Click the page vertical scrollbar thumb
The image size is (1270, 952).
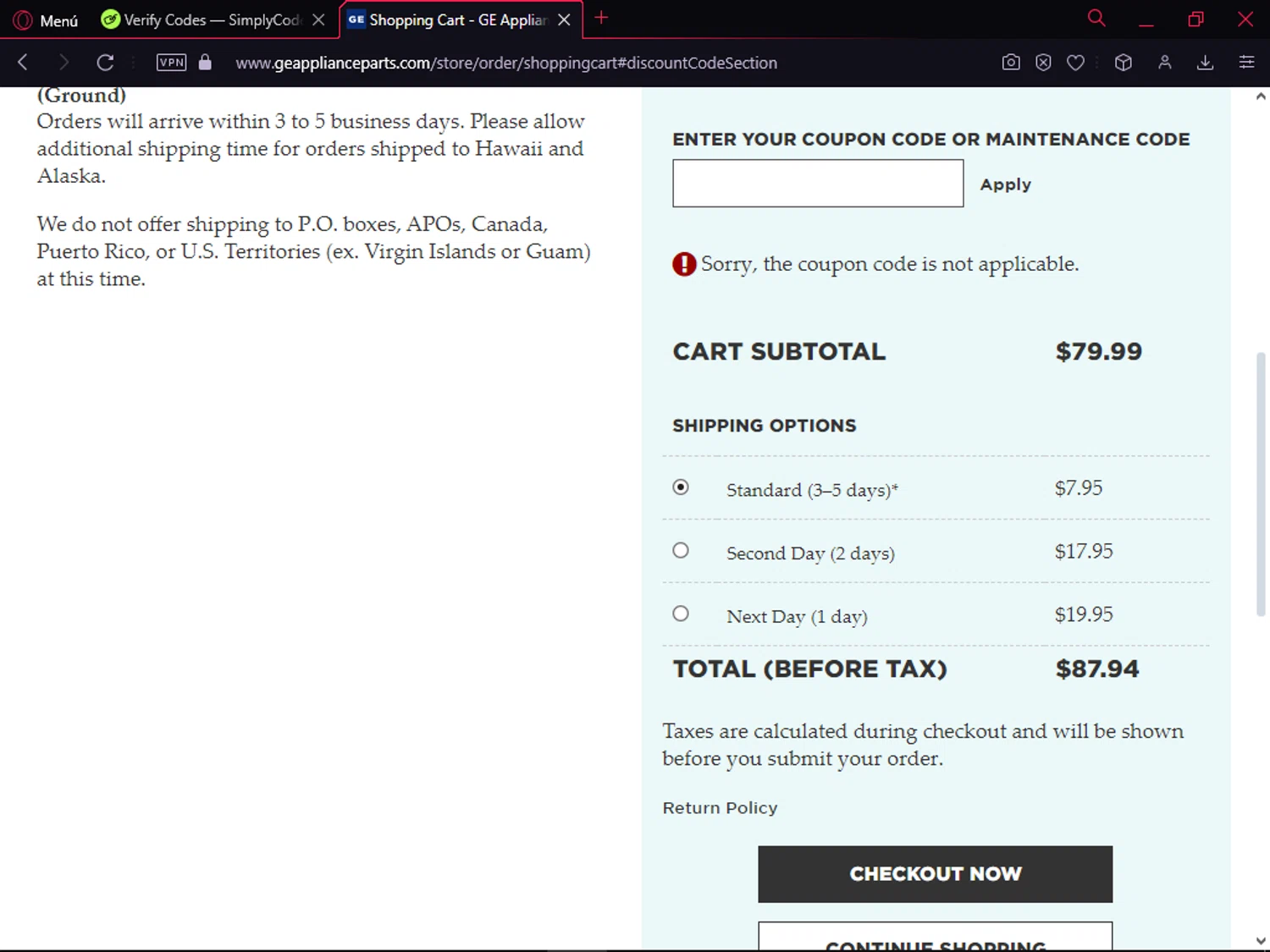(1261, 484)
